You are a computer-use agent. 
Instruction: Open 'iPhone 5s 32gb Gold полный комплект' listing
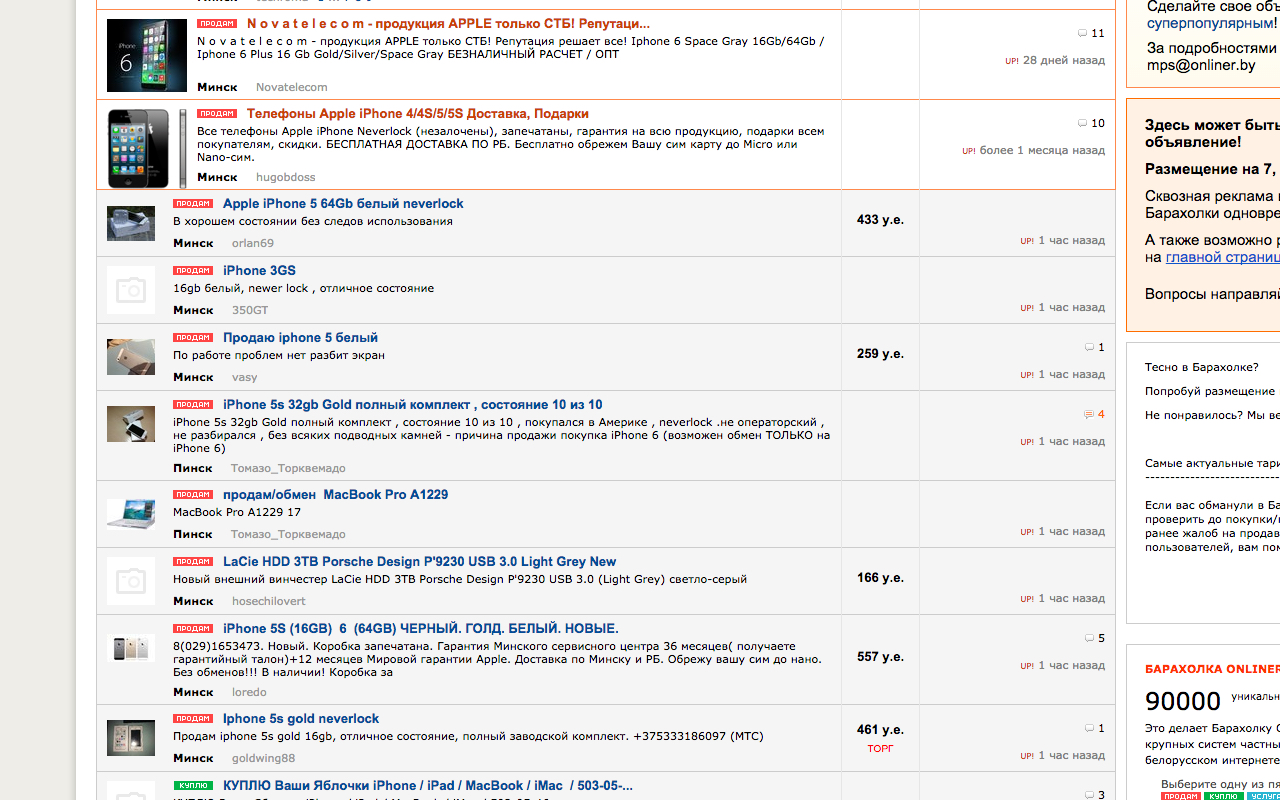coord(412,404)
